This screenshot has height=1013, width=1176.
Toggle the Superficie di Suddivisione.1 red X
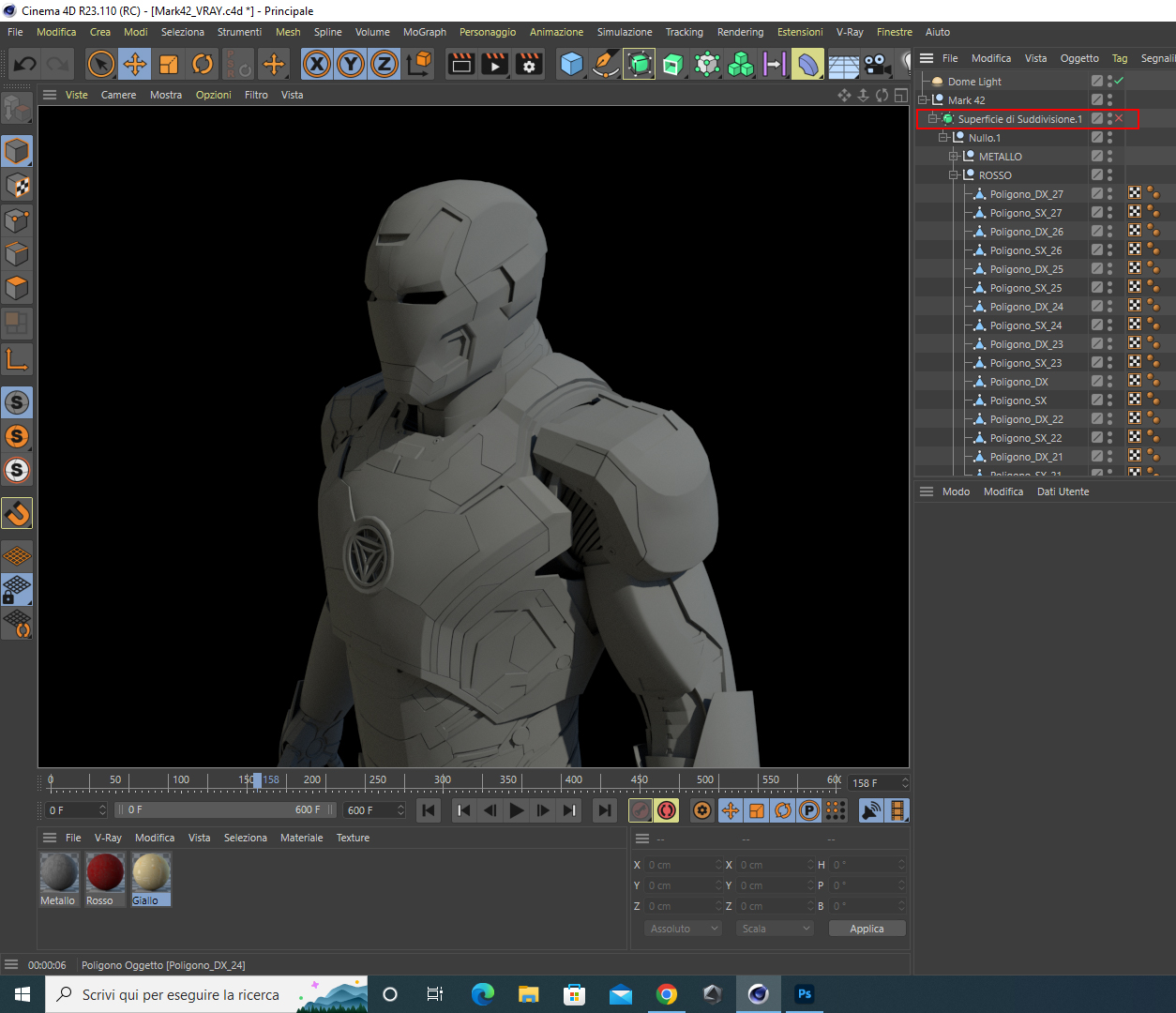(1119, 119)
